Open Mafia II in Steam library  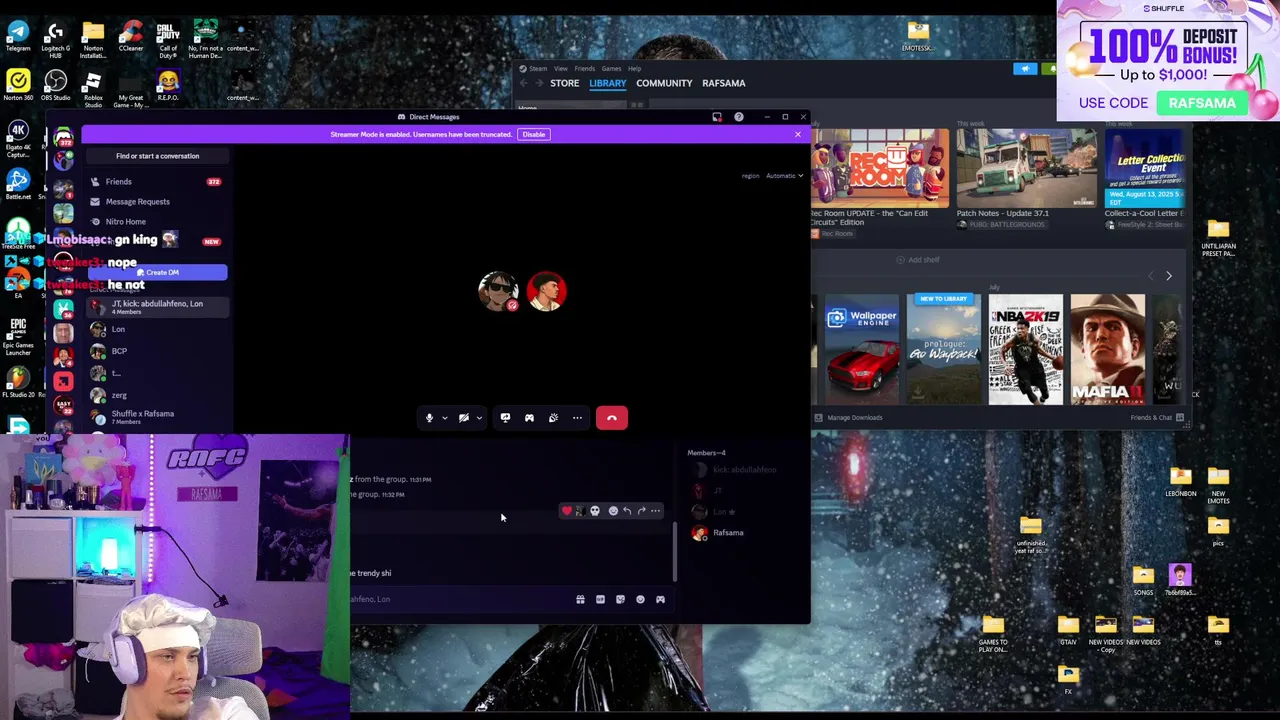[x=1108, y=350]
